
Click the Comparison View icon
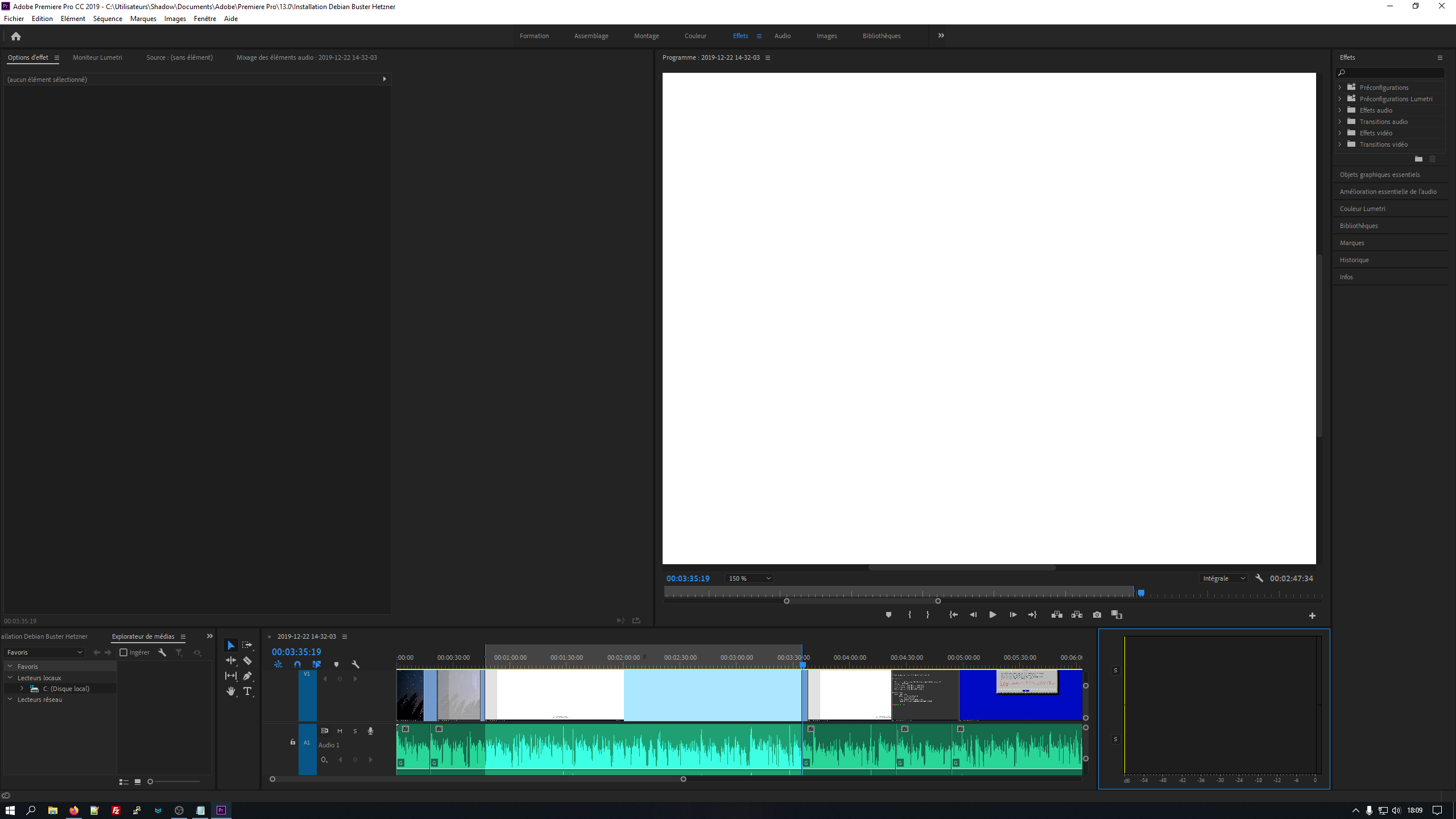[x=1116, y=615]
